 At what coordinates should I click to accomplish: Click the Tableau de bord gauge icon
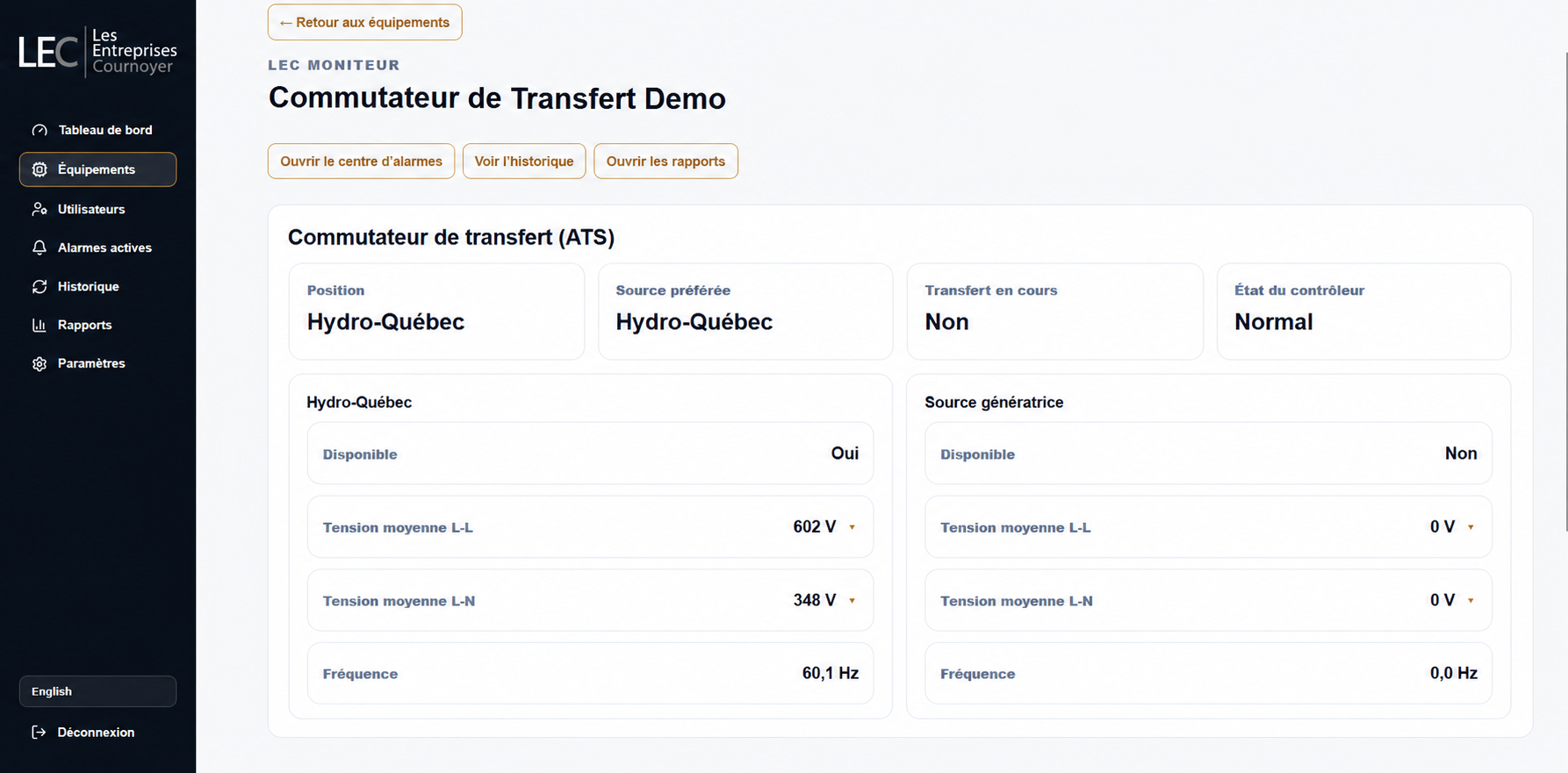click(40, 130)
